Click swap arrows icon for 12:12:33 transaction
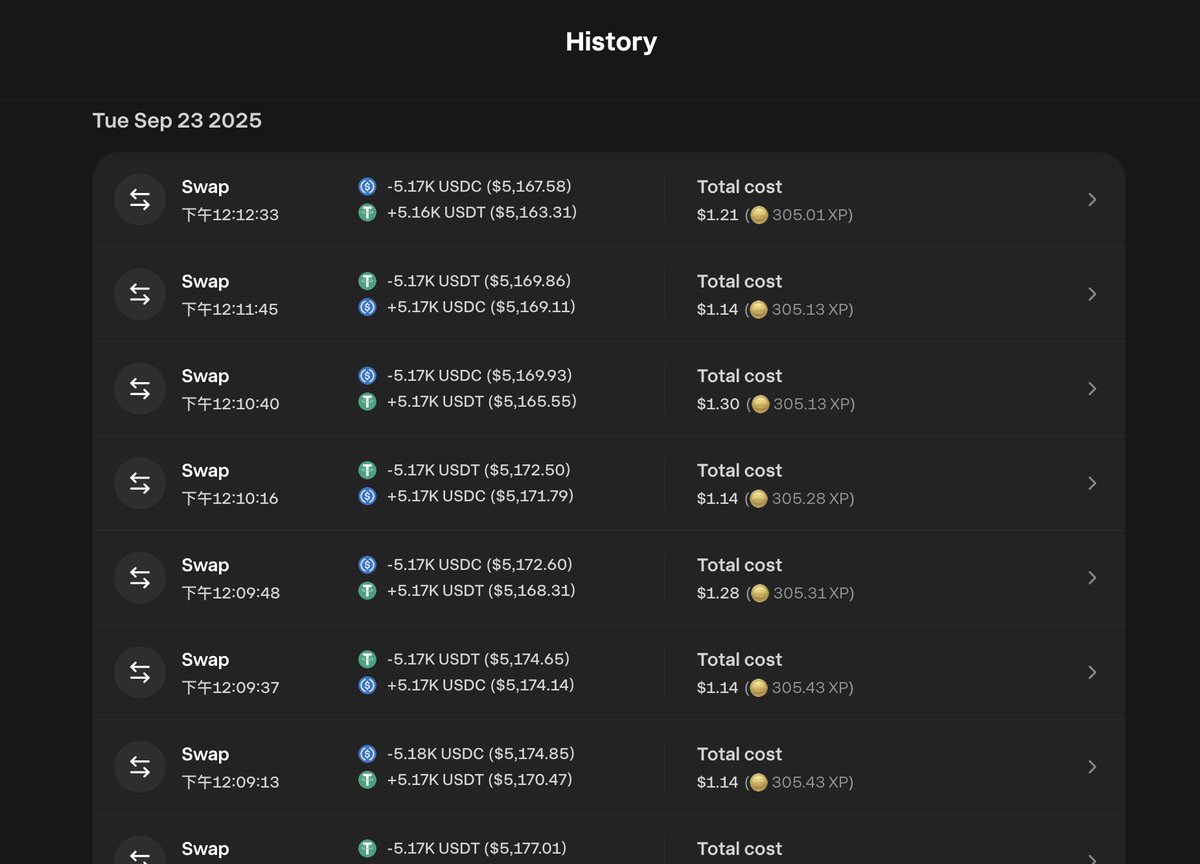The image size is (1200, 864). point(140,199)
